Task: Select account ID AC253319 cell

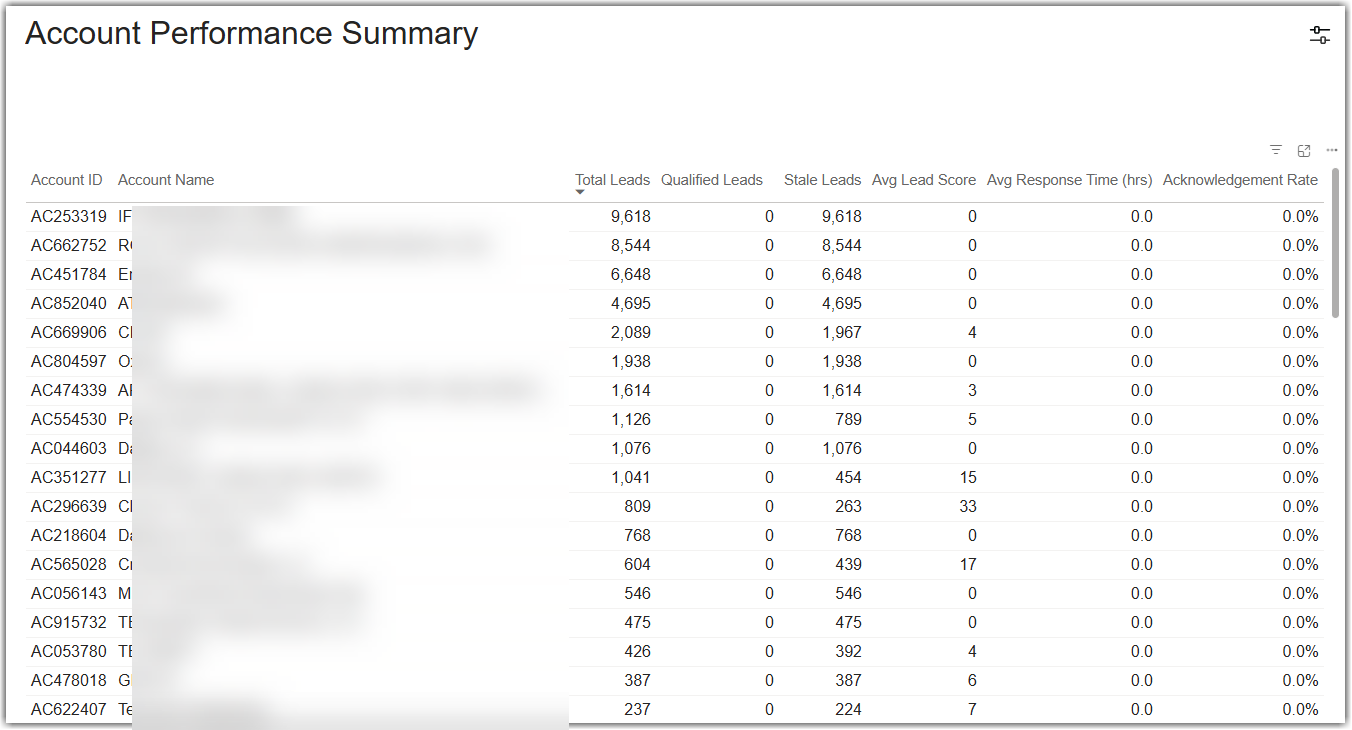Action: (x=69, y=217)
